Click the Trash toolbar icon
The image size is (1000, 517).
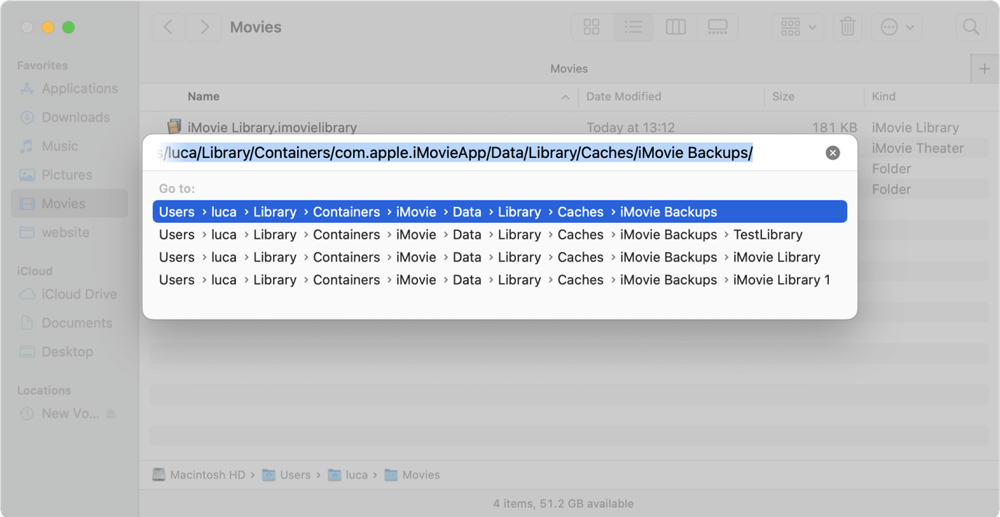pos(848,27)
